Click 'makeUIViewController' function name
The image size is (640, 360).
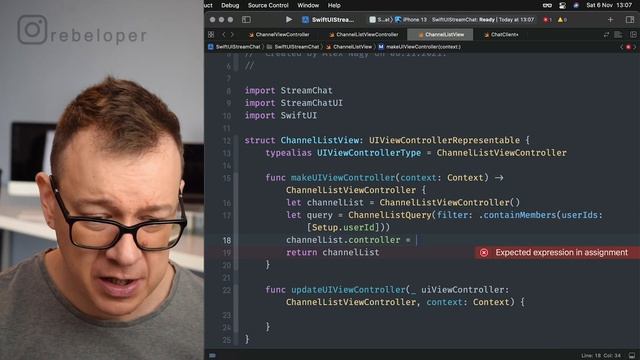[x=342, y=178]
